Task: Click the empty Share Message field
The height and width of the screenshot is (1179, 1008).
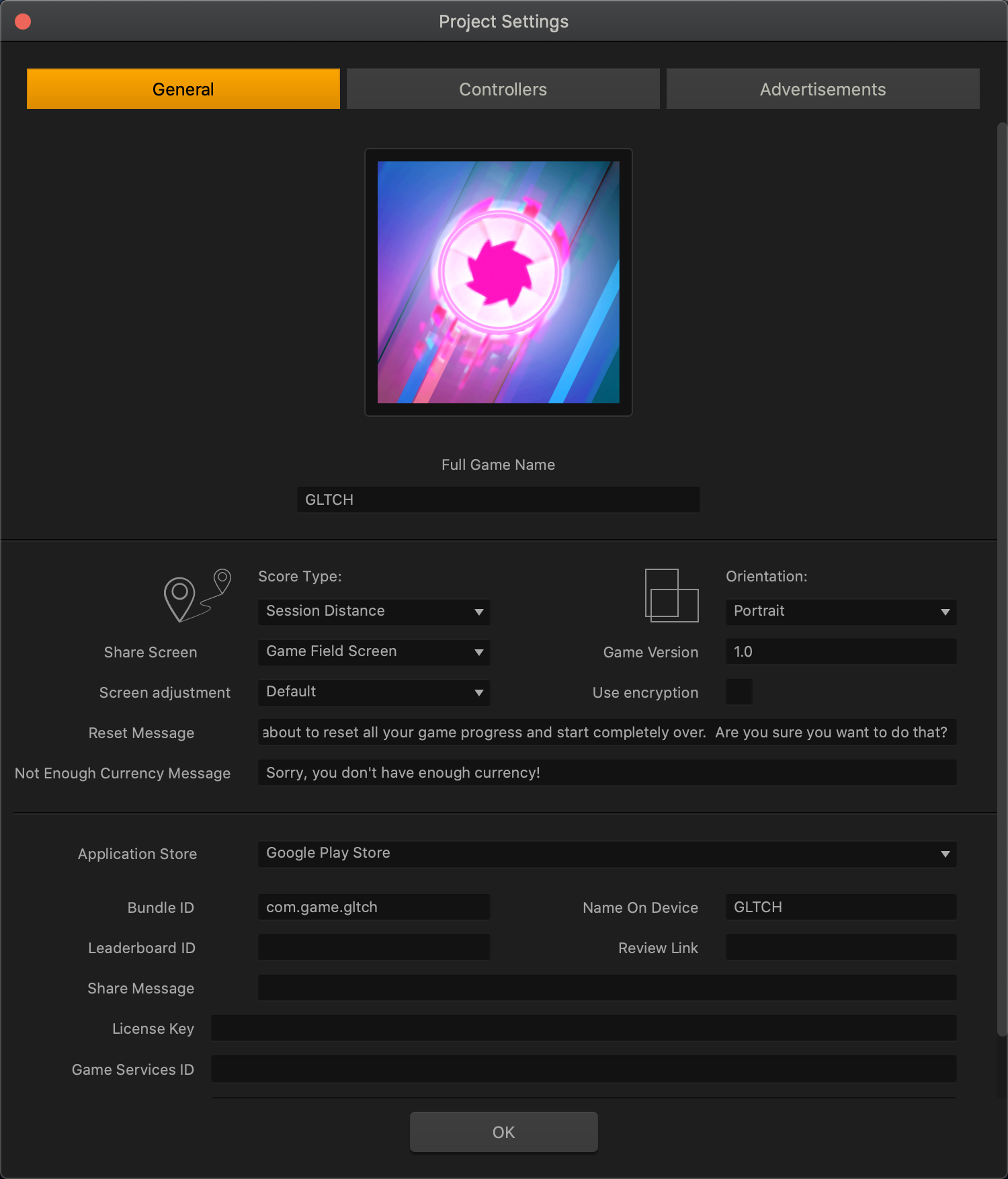Action: [607, 987]
